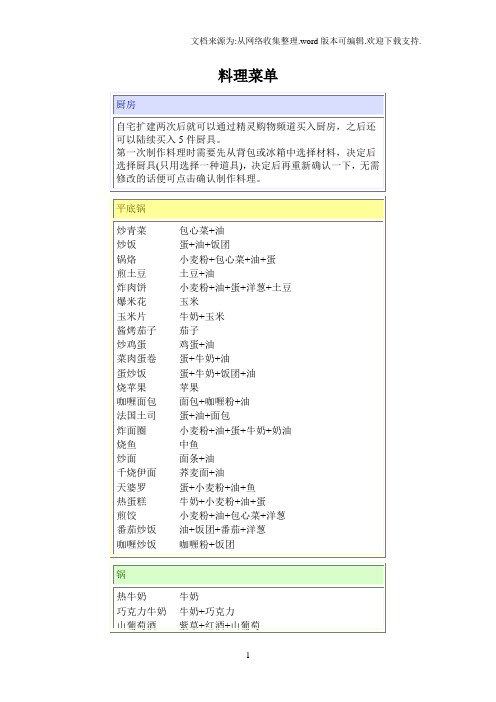Select the 平底锅 section header
Screen dimensions: 496x702
click(248, 209)
